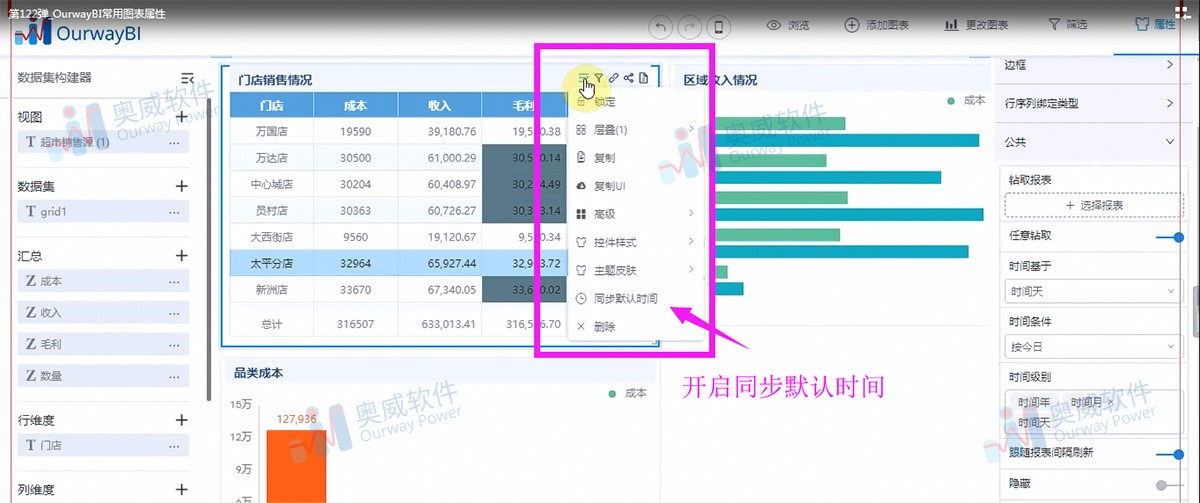Choose 复制UI in the context menu

pyautogui.click(x=636, y=186)
